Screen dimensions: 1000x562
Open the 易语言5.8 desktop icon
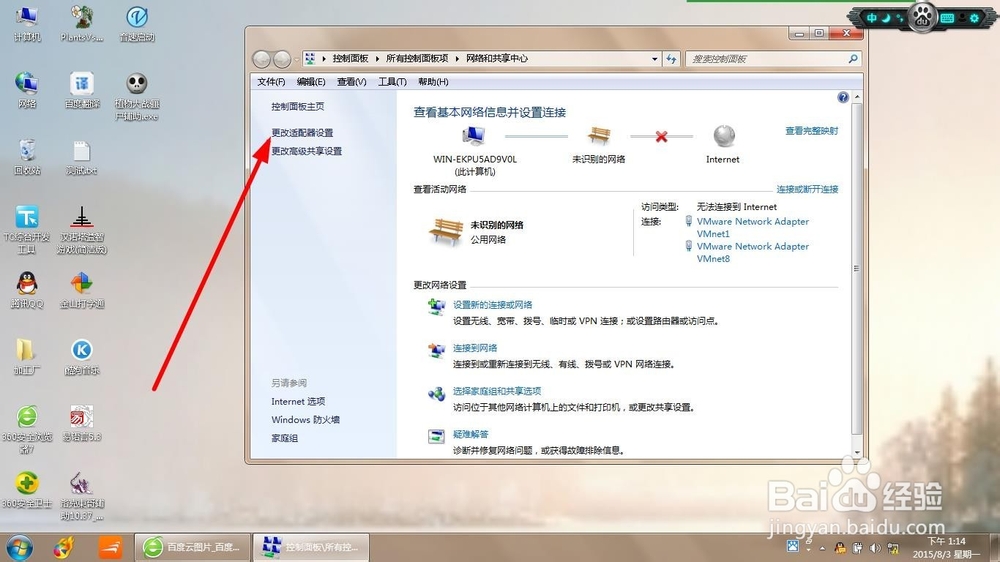click(82, 424)
